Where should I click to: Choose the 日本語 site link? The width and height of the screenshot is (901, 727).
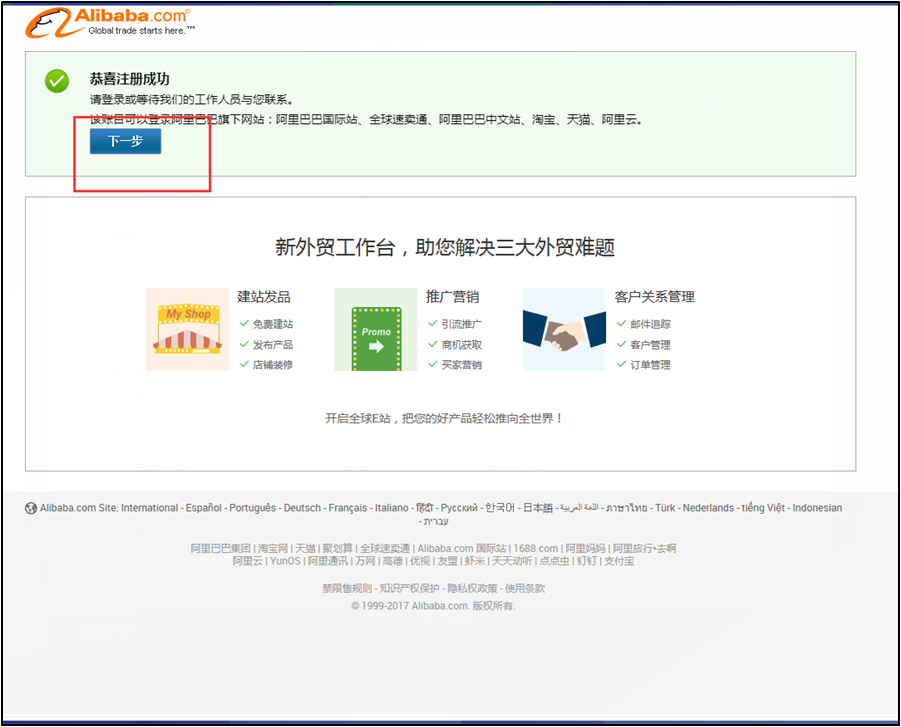[538, 508]
